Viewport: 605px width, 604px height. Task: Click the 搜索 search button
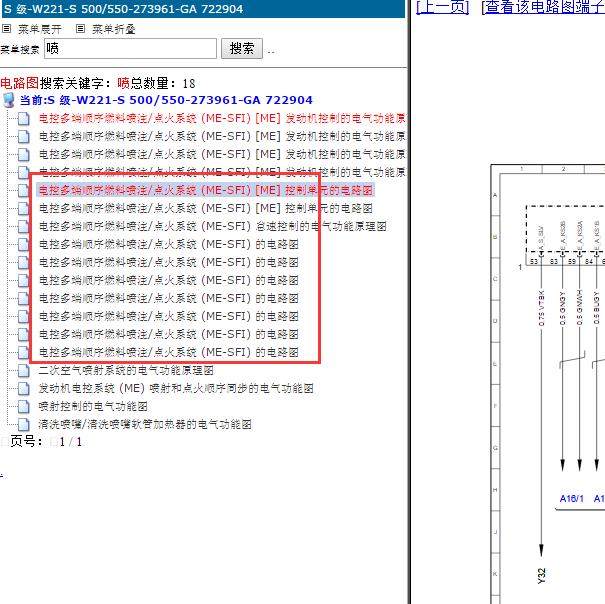point(242,49)
